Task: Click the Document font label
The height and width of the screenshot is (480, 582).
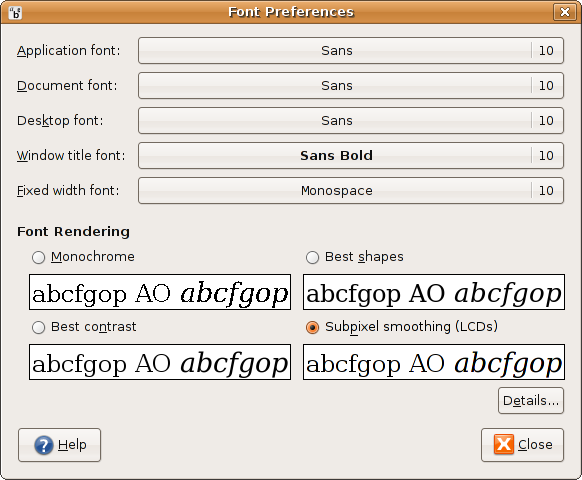Action: click(67, 85)
